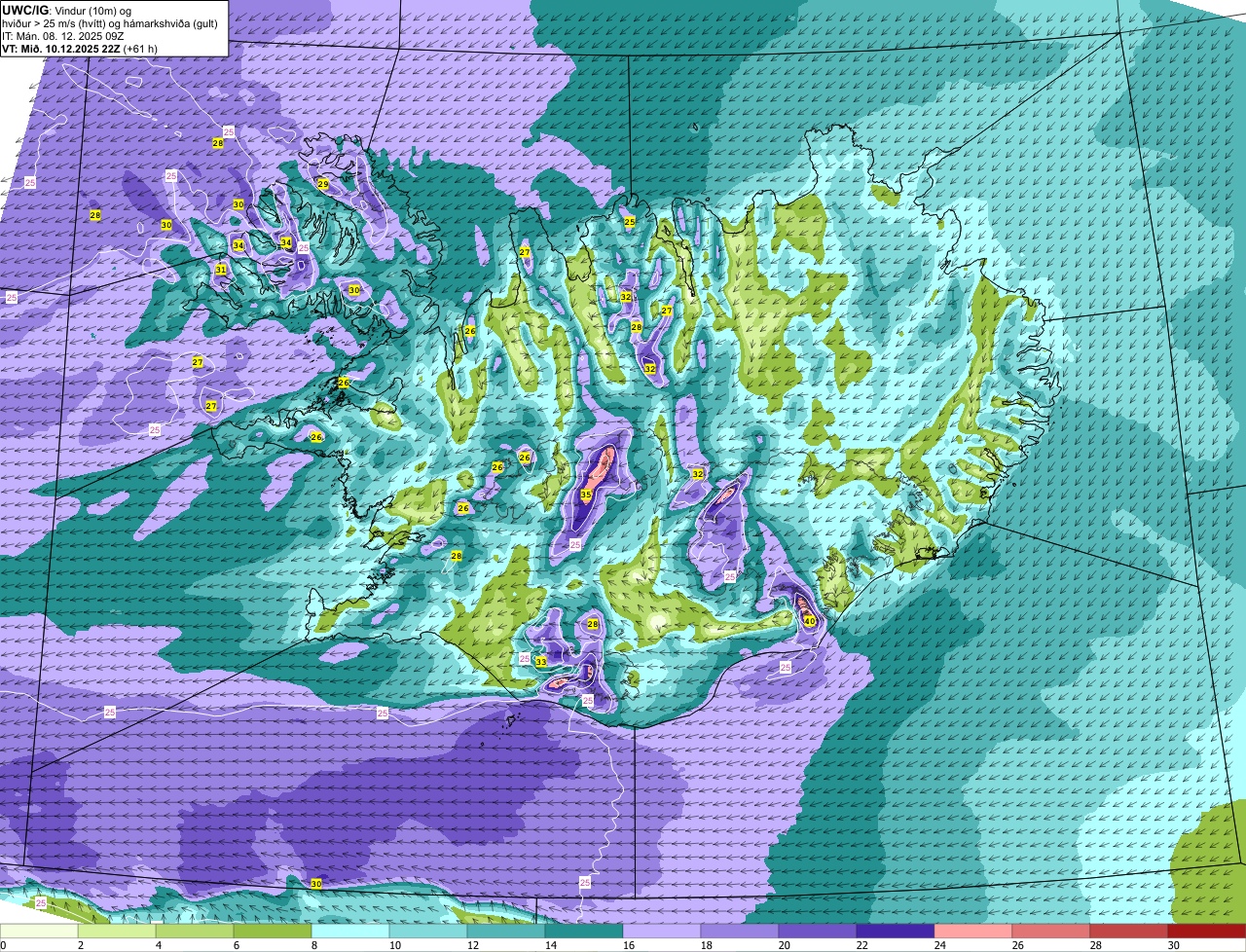Screen dimensions: 1246x952
Task: Select the 16–18 m/s lavender legend swatch
Action: [x=662, y=931]
